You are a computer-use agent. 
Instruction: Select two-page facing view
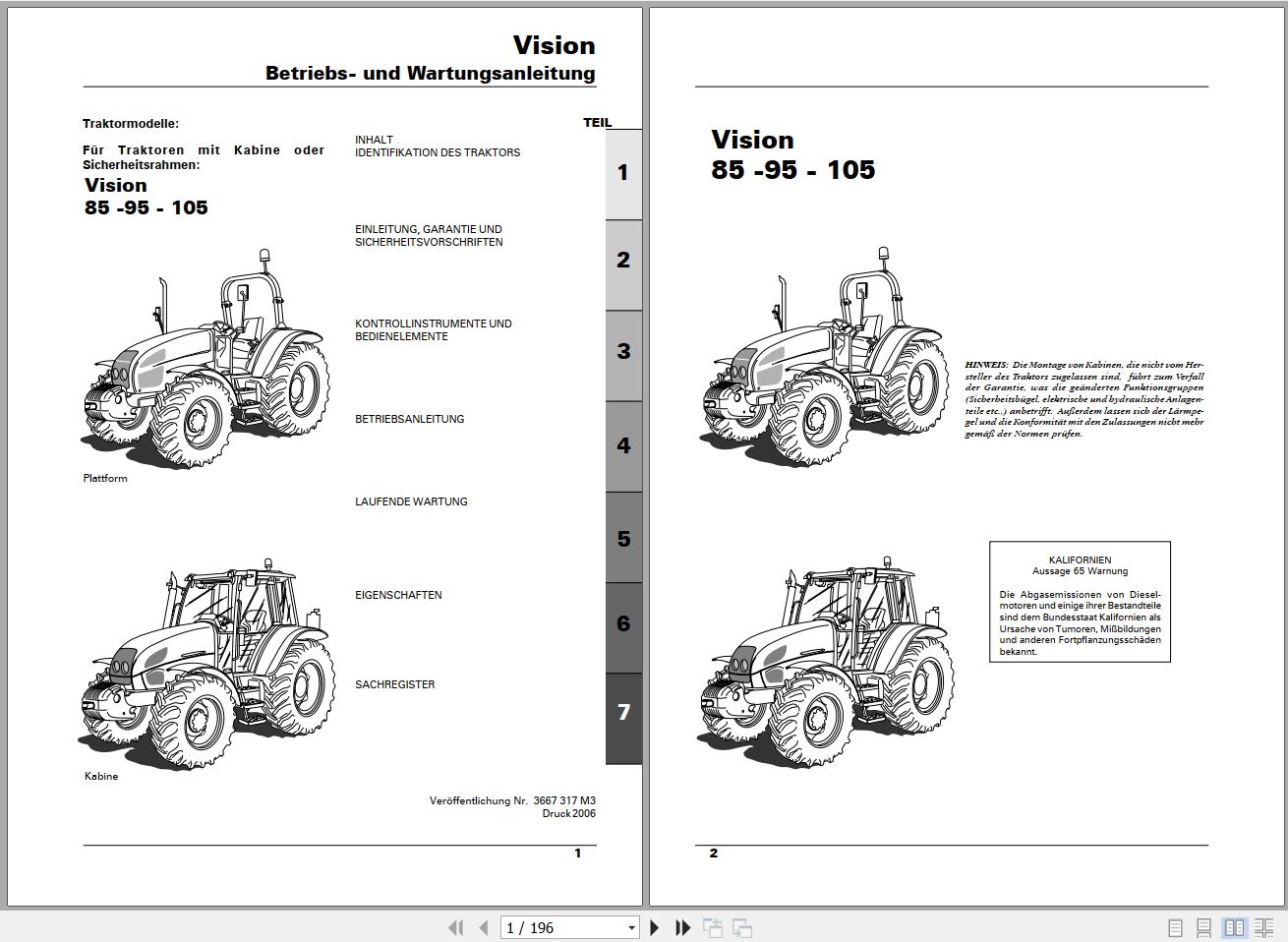tap(1234, 927)
